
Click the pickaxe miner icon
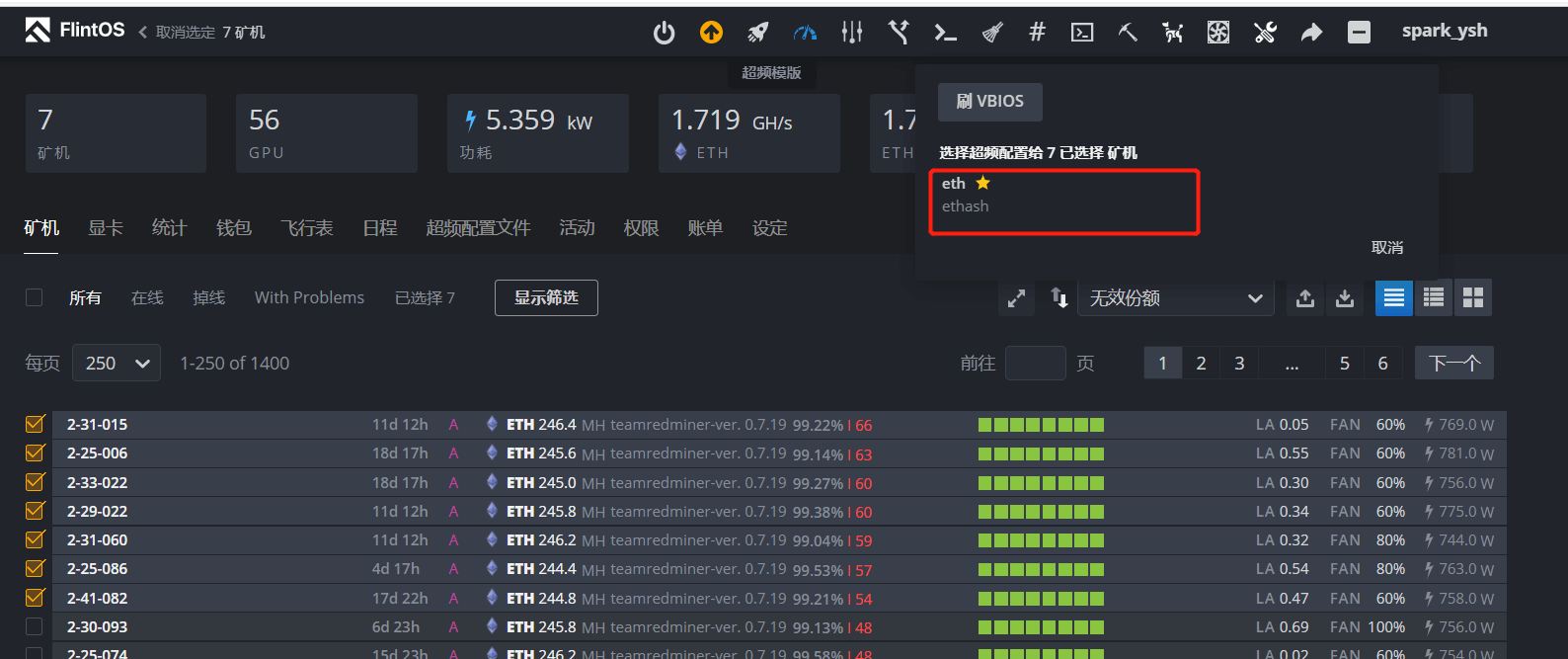[1128, 33]
